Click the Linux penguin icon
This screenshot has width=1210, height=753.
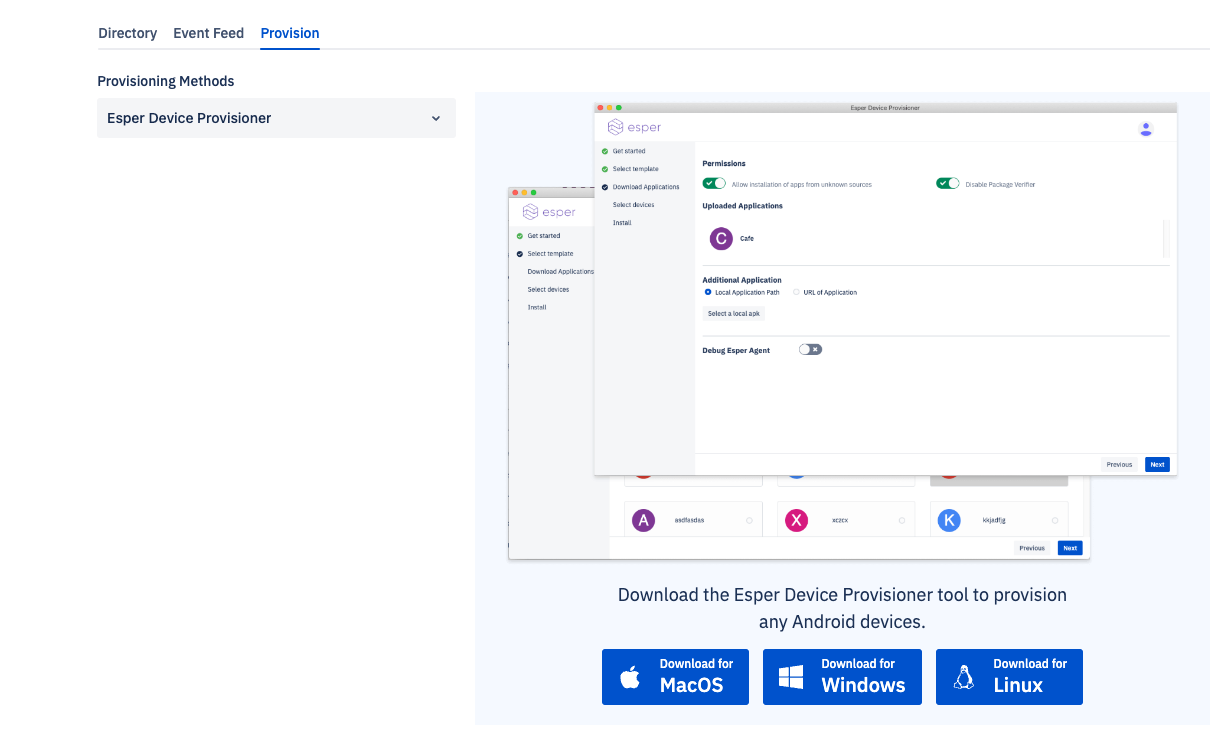[964, 677]
